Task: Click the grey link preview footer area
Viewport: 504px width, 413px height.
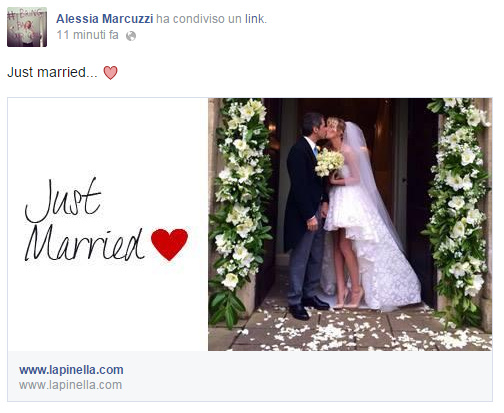Action: point(250,376)
